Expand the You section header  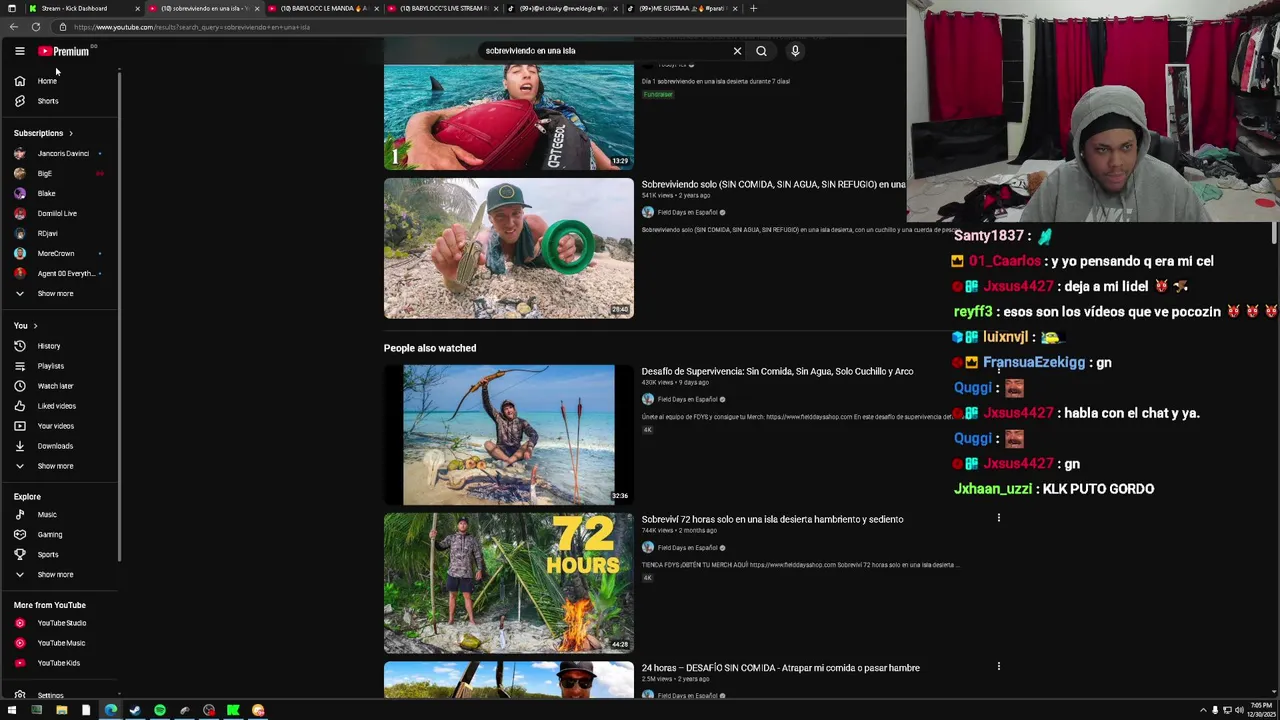[x=26, y=326]
